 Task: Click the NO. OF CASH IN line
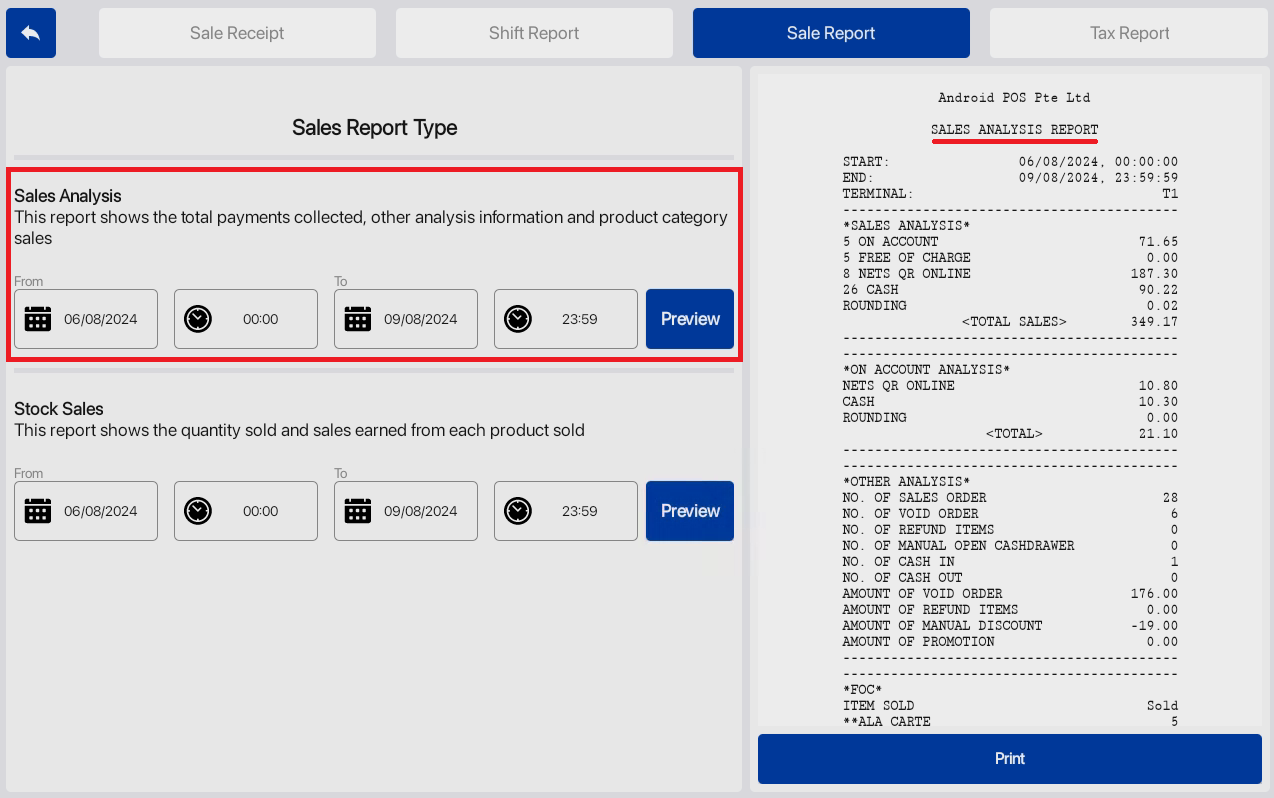[x=1010, y=562]
